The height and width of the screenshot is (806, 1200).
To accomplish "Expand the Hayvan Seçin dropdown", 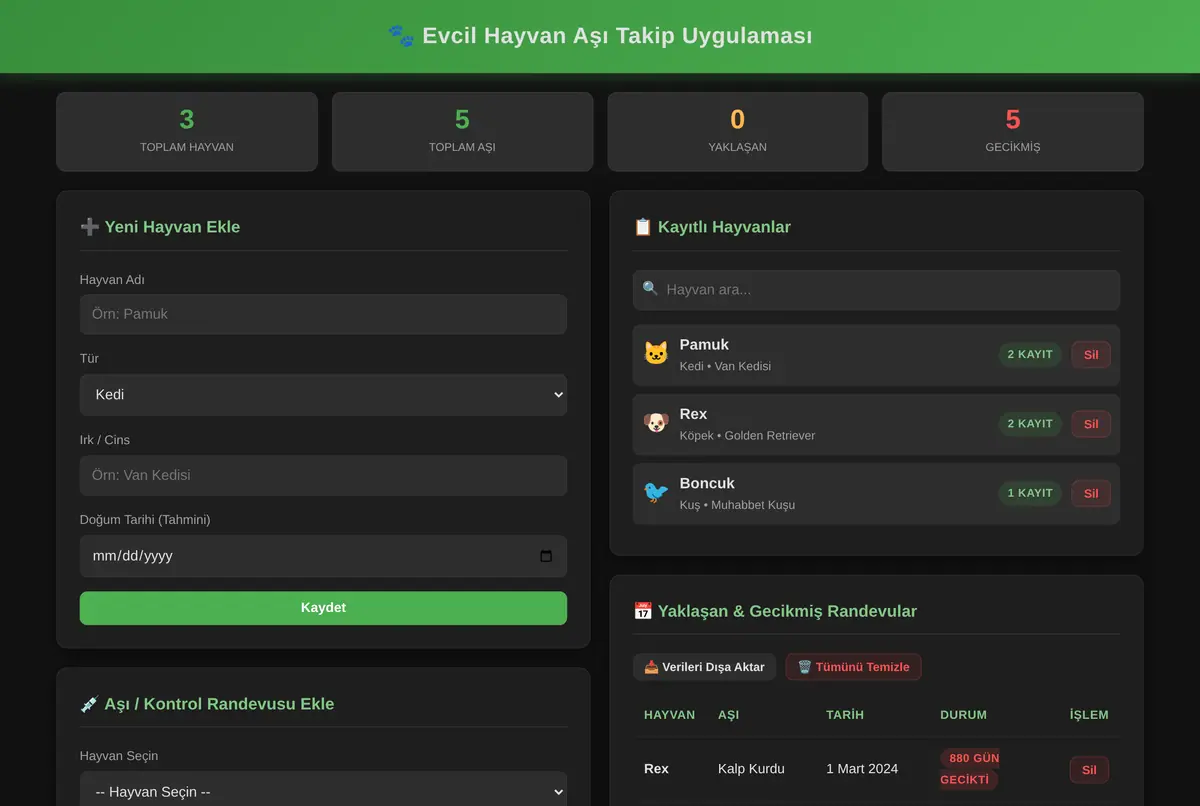I will tap(323, 791).
